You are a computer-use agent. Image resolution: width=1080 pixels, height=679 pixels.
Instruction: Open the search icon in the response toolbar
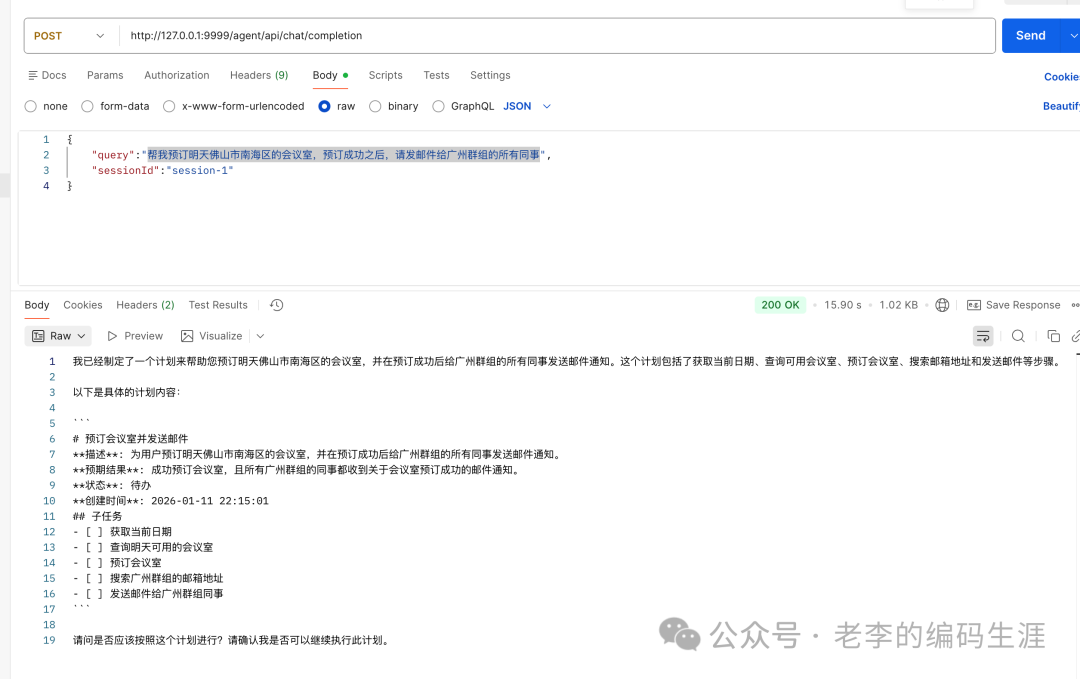(1018, 335)
